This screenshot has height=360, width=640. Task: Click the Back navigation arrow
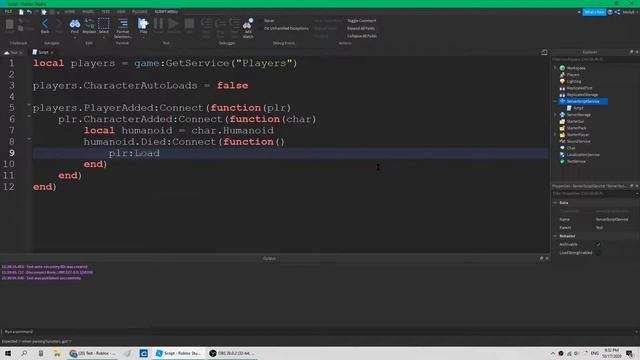click(x=45, y=25)
